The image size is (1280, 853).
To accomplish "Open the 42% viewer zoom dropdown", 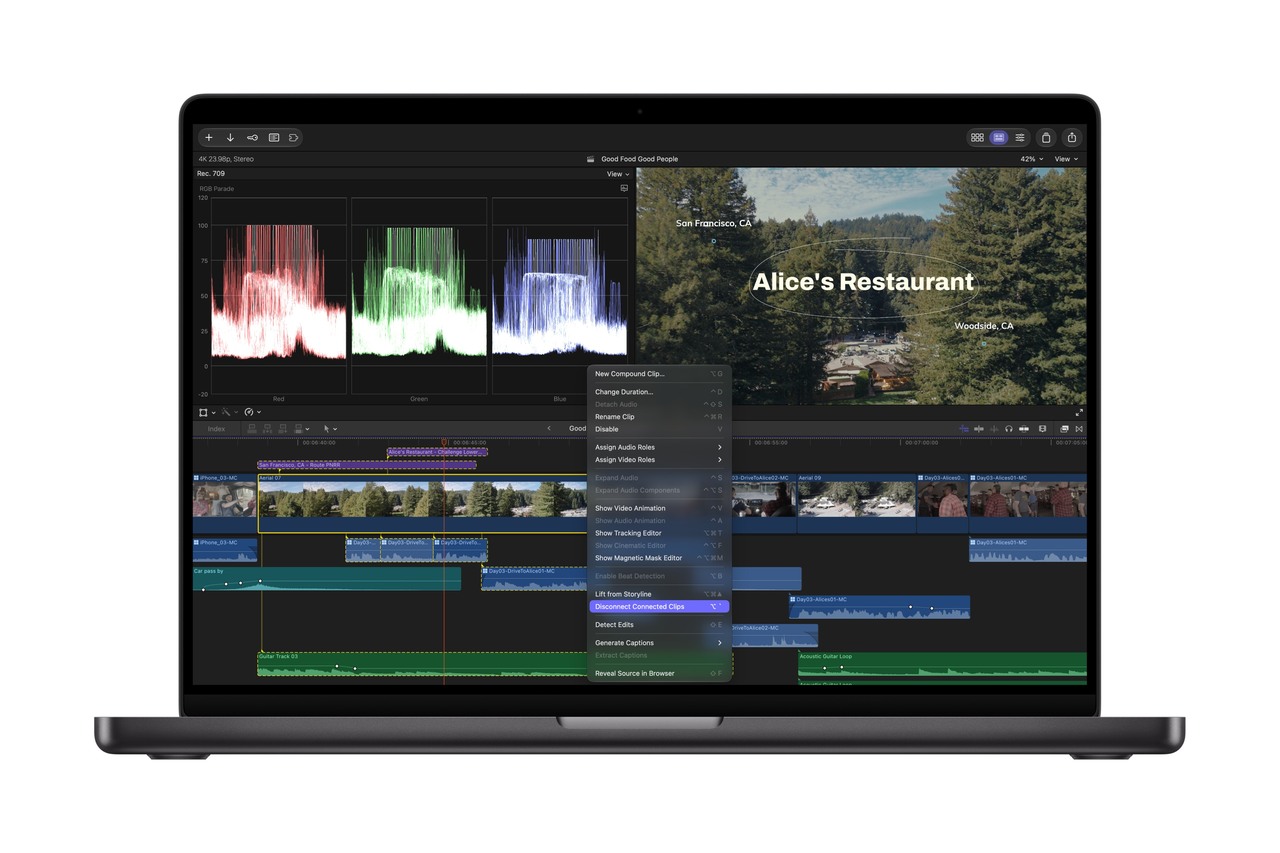I will (1031, 159).
